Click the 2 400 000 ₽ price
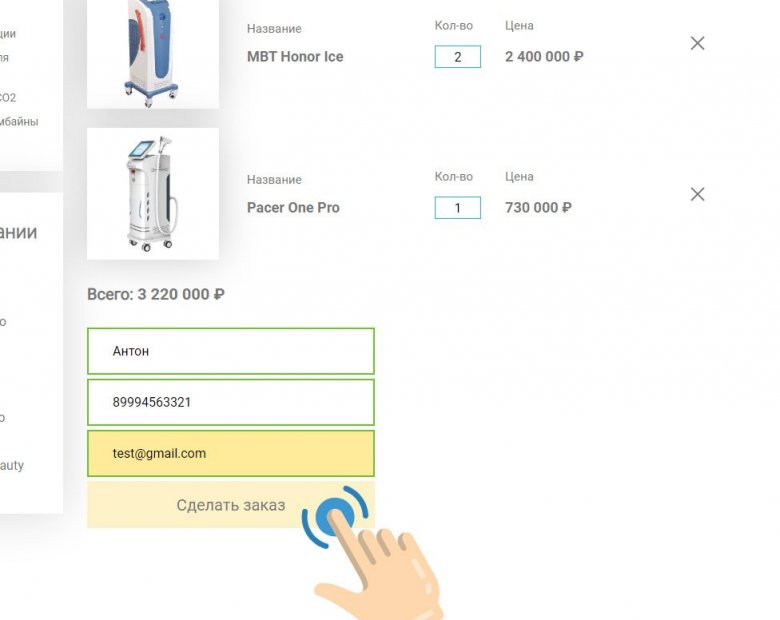 pyautogui.click(x=544, y=57)
